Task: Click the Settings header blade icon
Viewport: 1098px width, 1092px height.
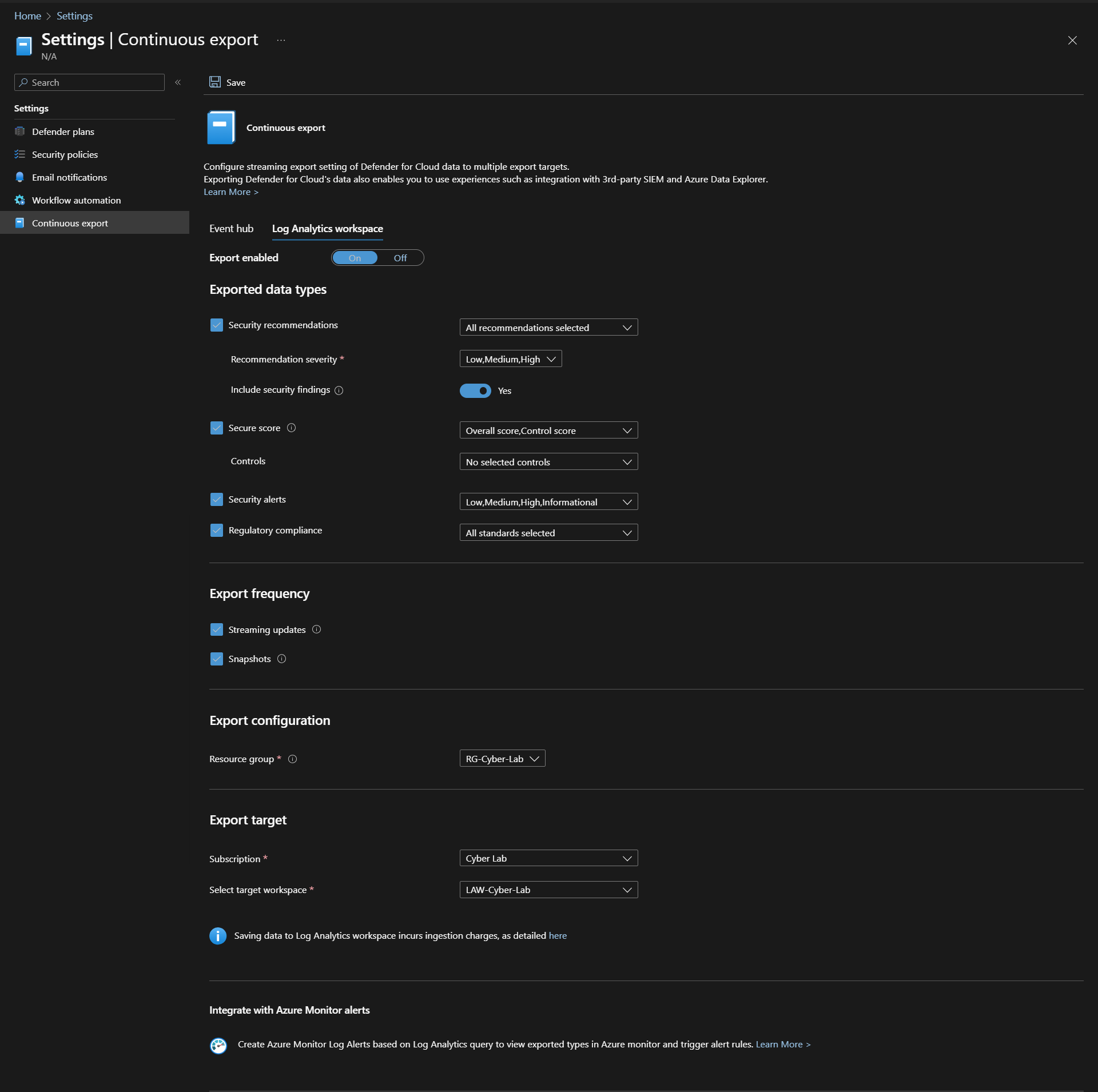Action: [x=24, y=46]
